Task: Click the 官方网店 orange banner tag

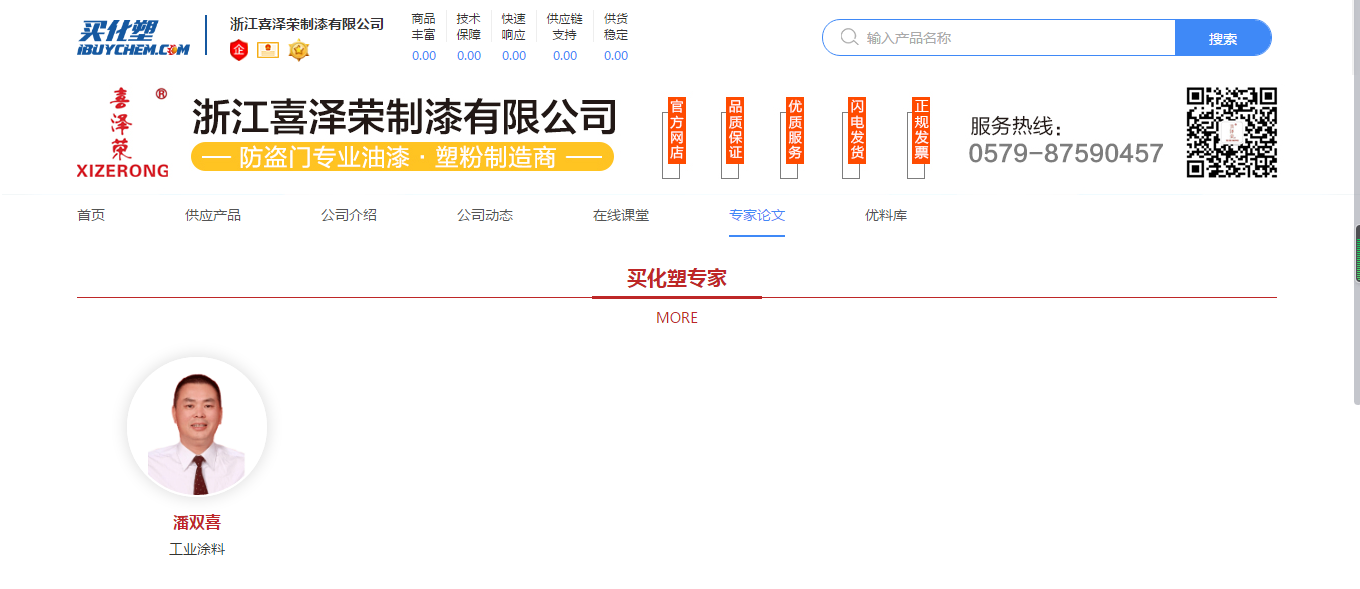Action: tap(677, 130)
